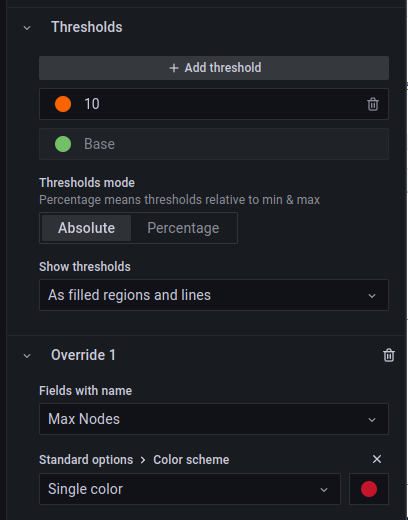Collapse the Override 1 section
Viewport: 408px width, 520px height.
coord(27,356)
